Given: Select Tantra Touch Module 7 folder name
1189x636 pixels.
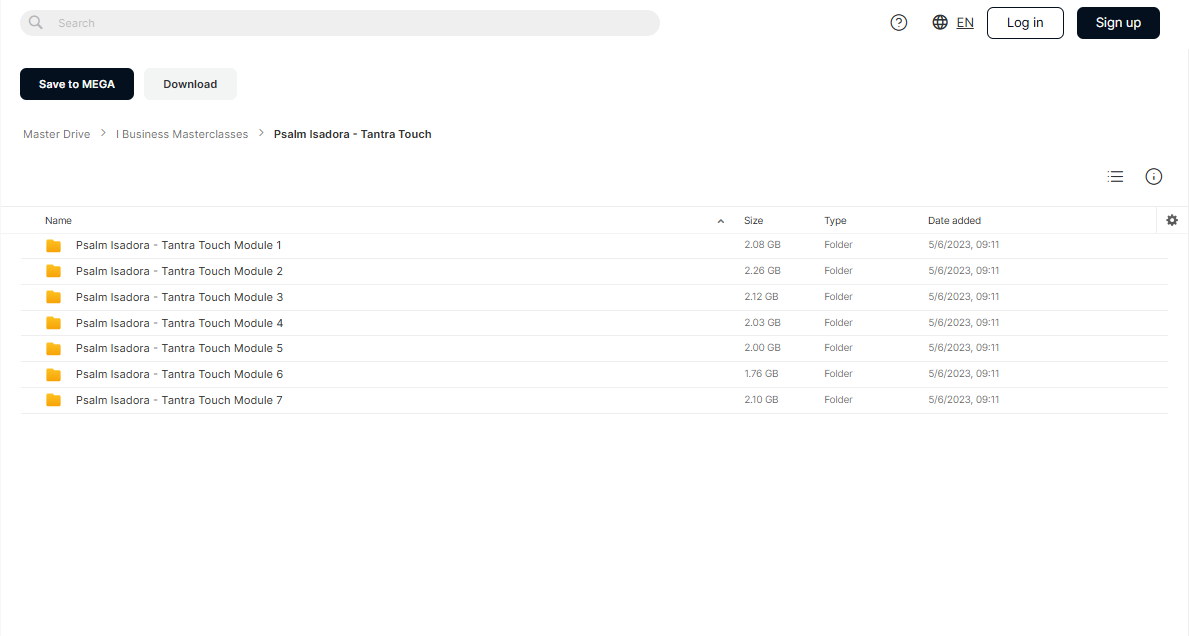Looking at the screenshot, I should (179, 399).
